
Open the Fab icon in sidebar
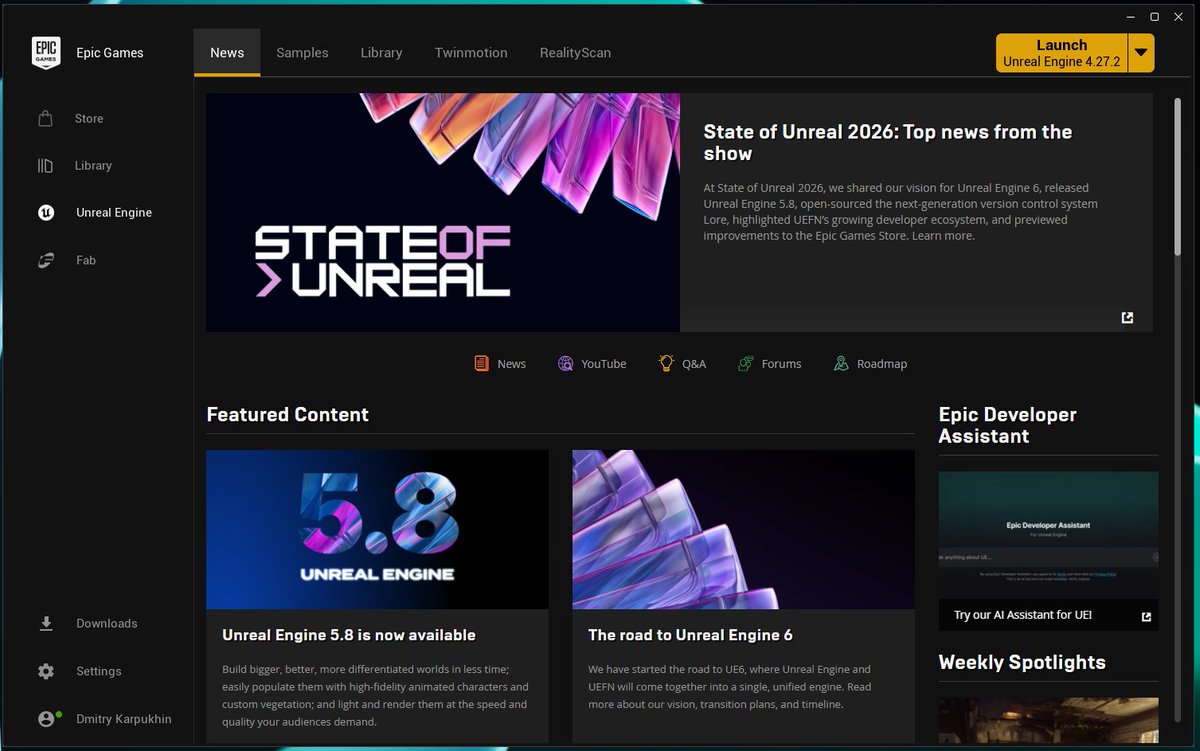[x=46, y=260]
